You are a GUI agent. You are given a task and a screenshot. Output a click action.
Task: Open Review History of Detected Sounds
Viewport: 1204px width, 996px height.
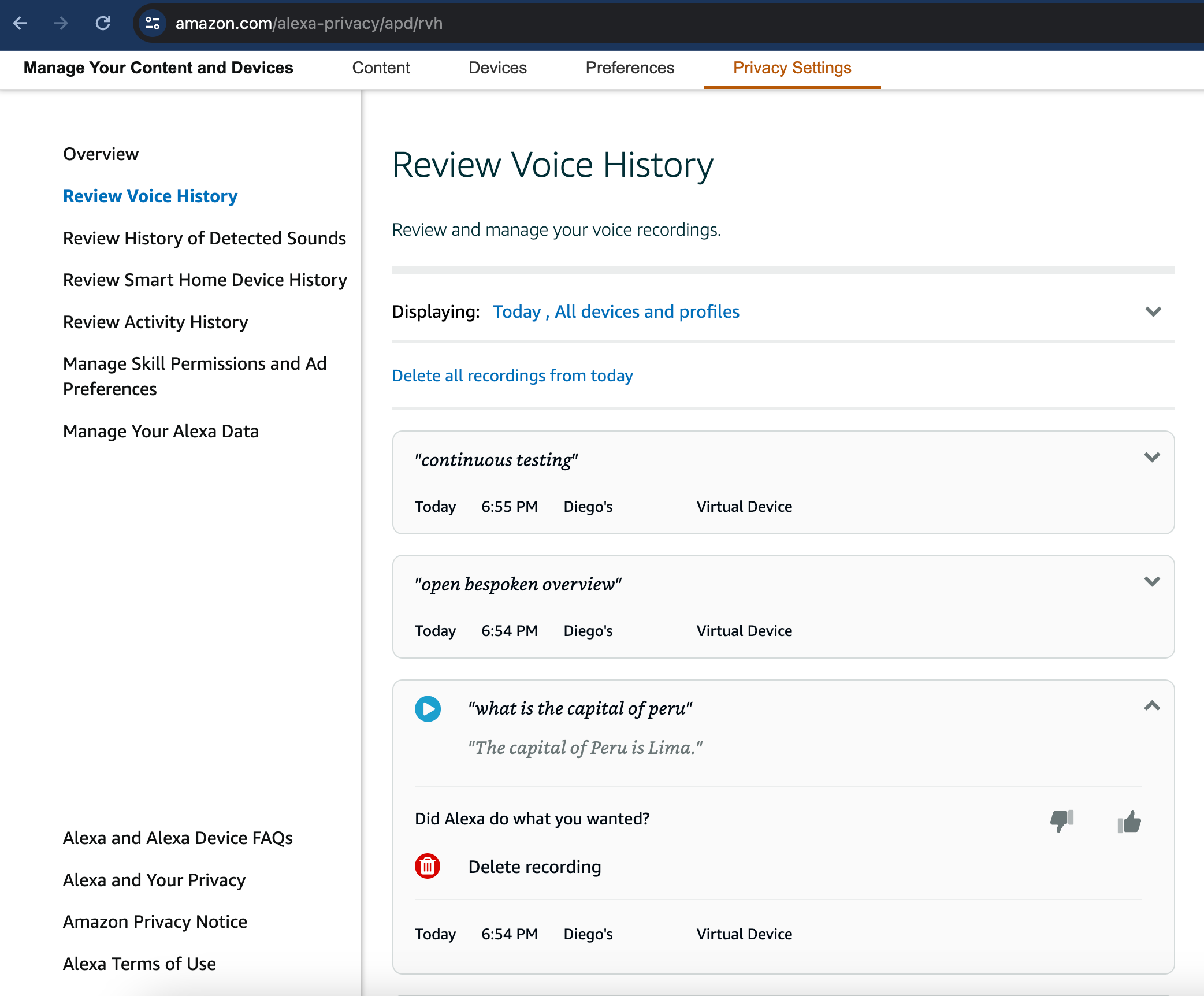pos(205,238)
